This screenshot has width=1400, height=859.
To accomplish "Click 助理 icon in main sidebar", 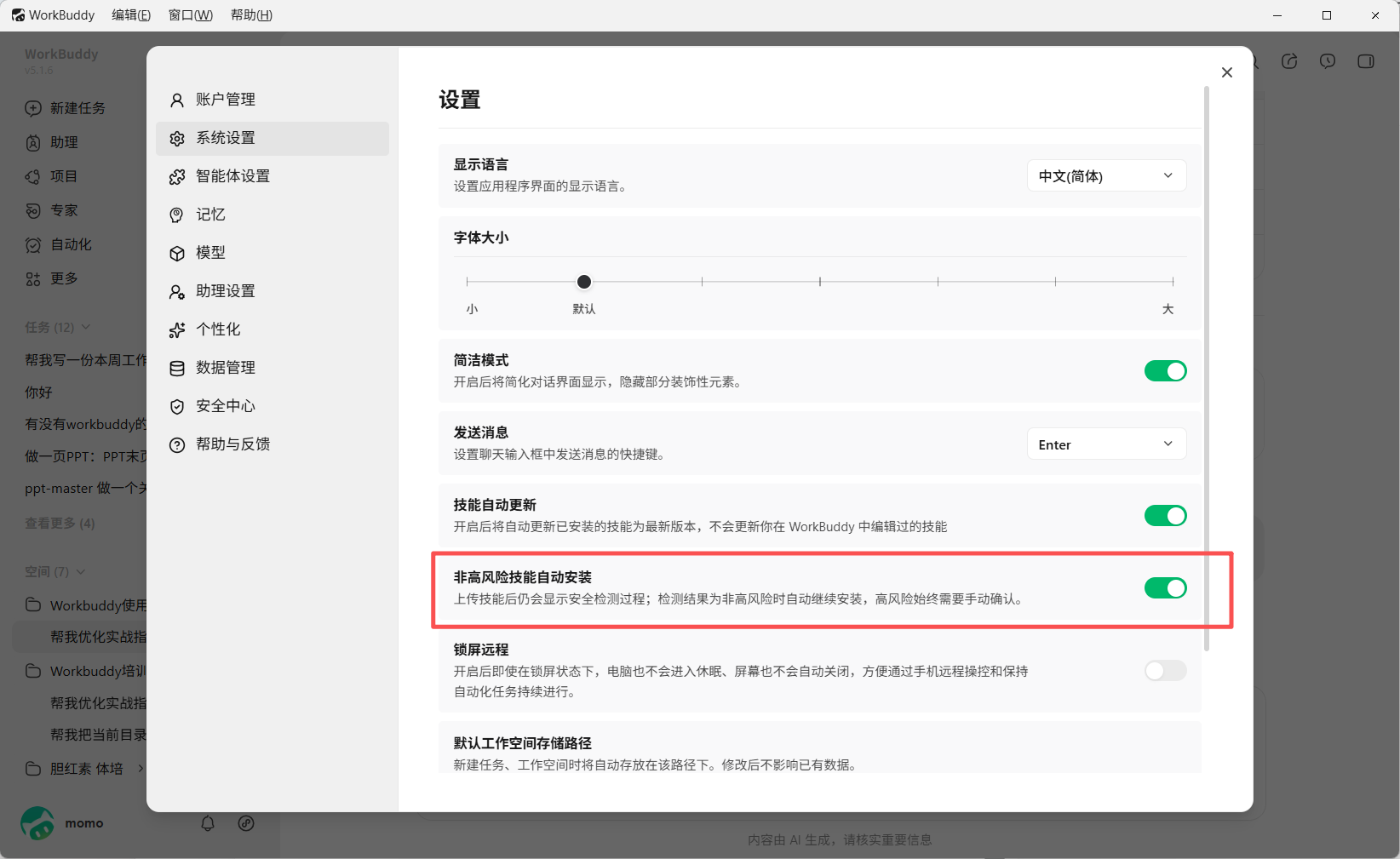I will coord(33,143).
